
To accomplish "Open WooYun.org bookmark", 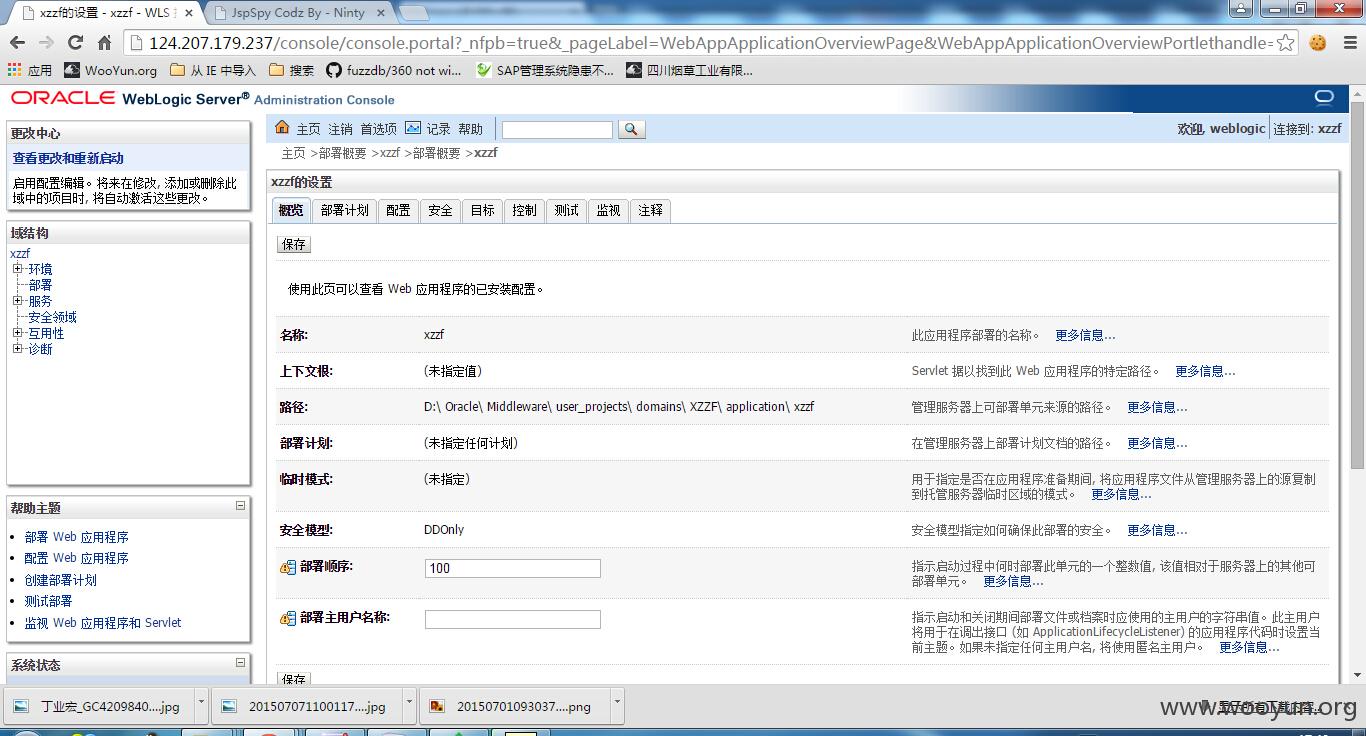I will pyautogui.click(x=111, y=70).
